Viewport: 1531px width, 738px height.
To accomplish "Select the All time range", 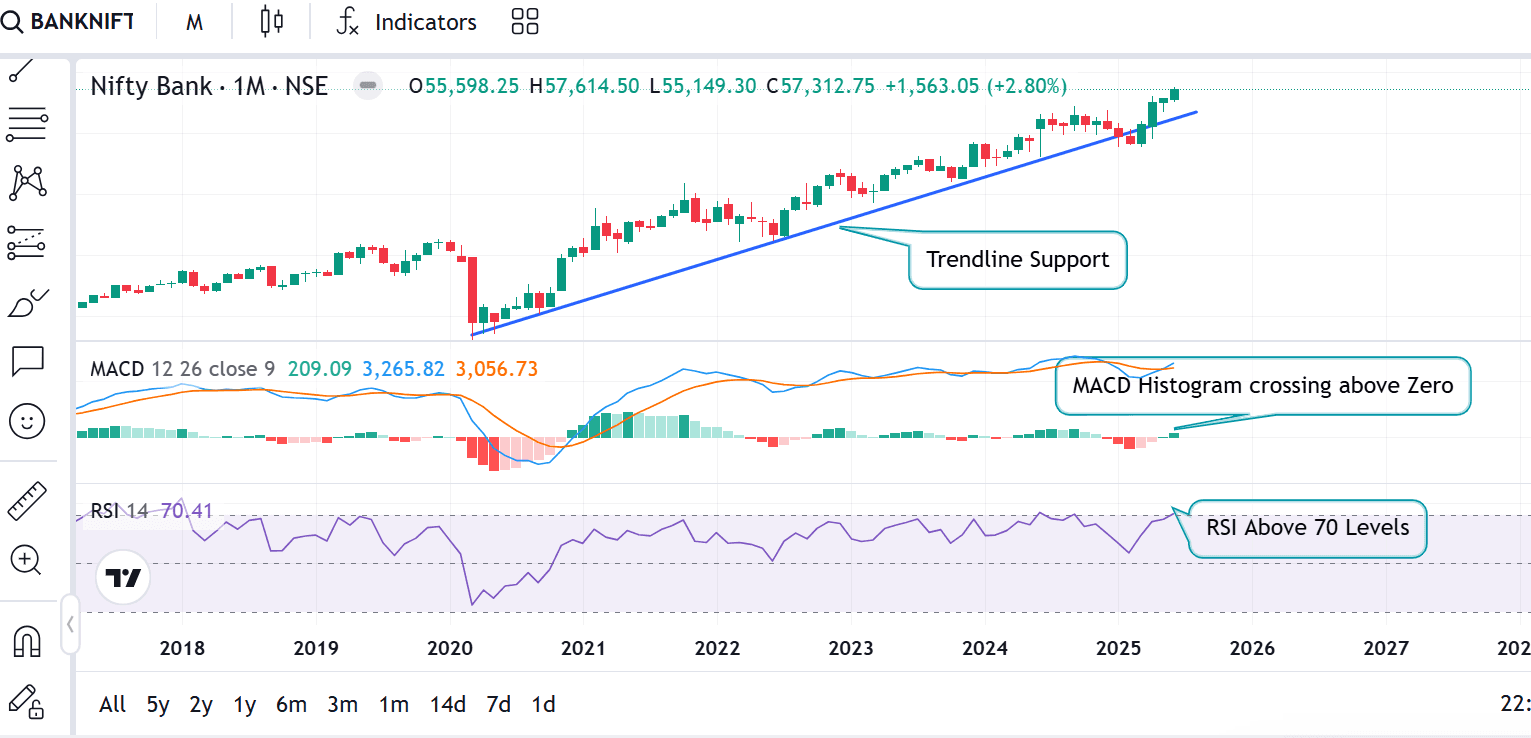I will [x=113, y=704].
